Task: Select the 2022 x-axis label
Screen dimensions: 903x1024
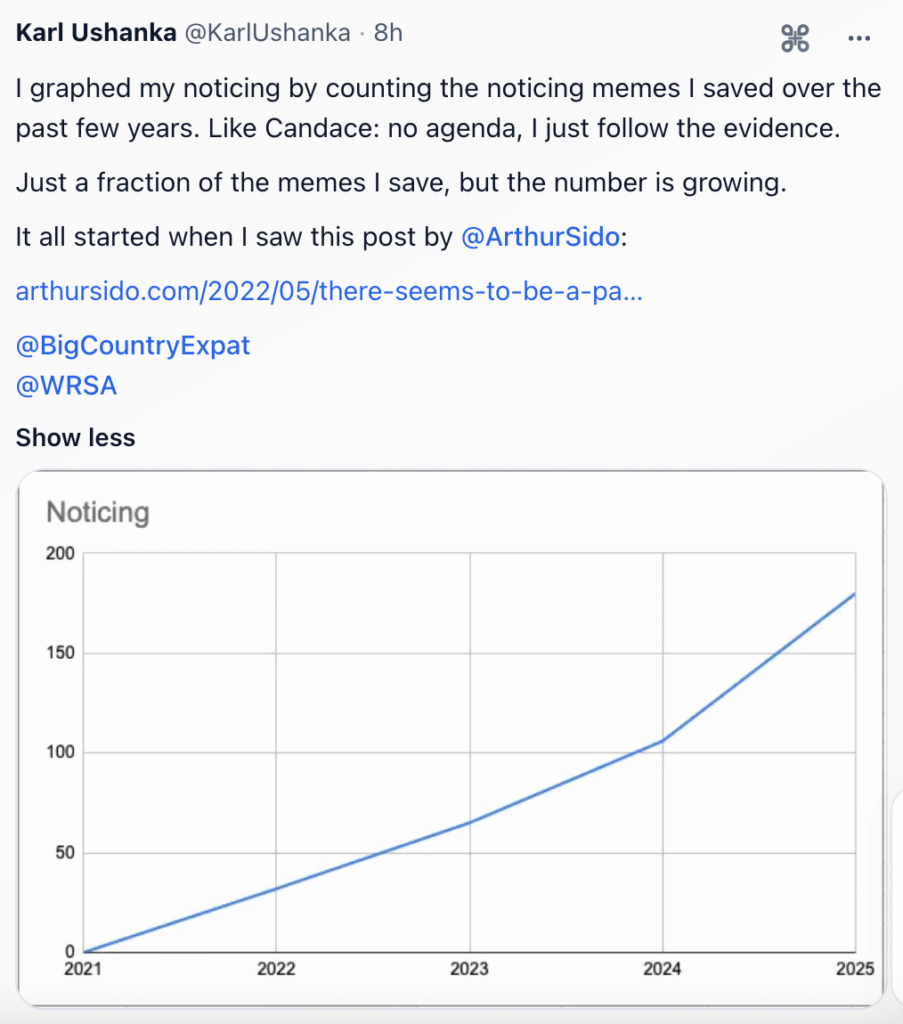Action: (x=276, y=969)
